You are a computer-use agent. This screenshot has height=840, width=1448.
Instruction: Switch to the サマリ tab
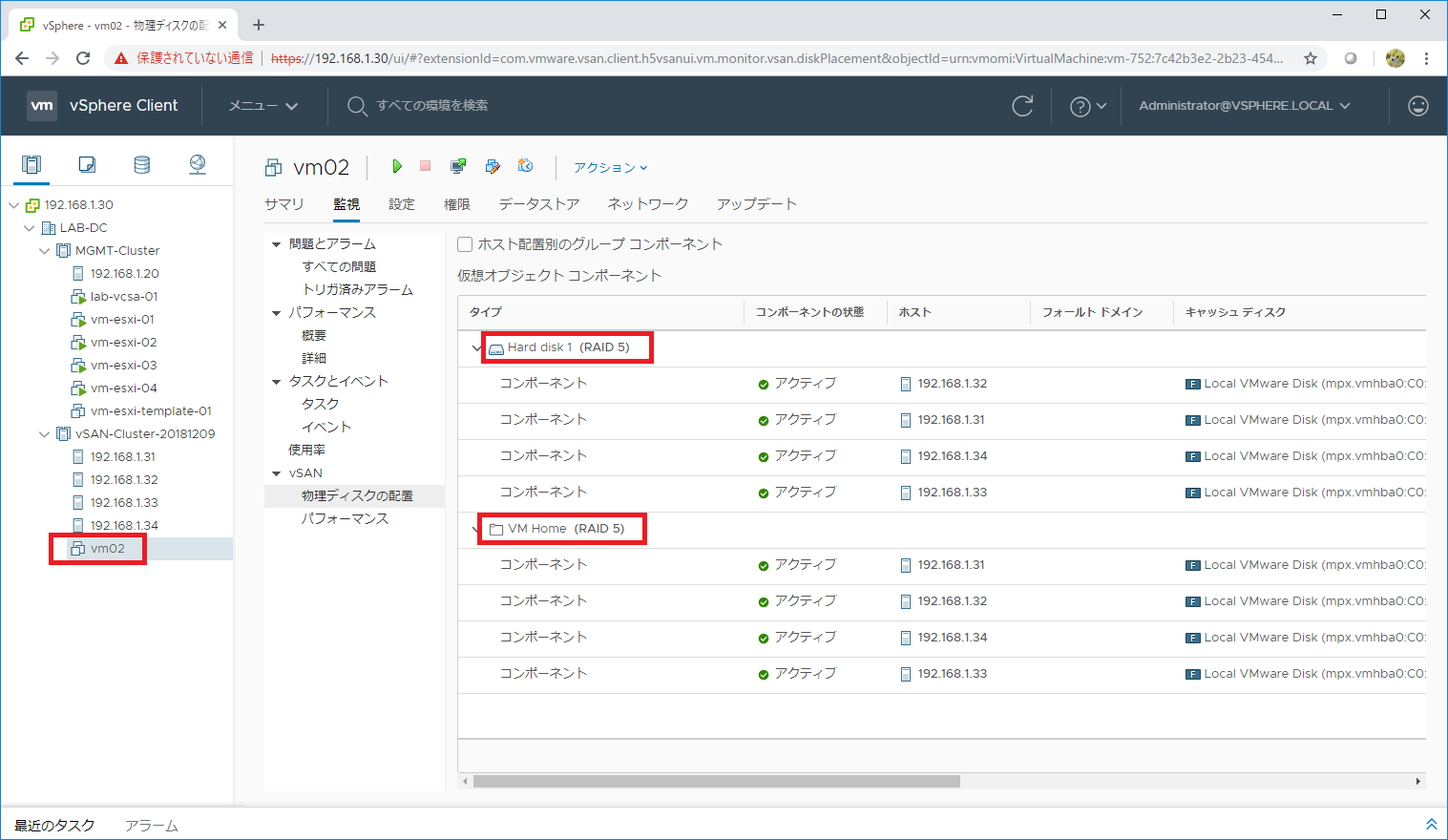click(284, 204)
